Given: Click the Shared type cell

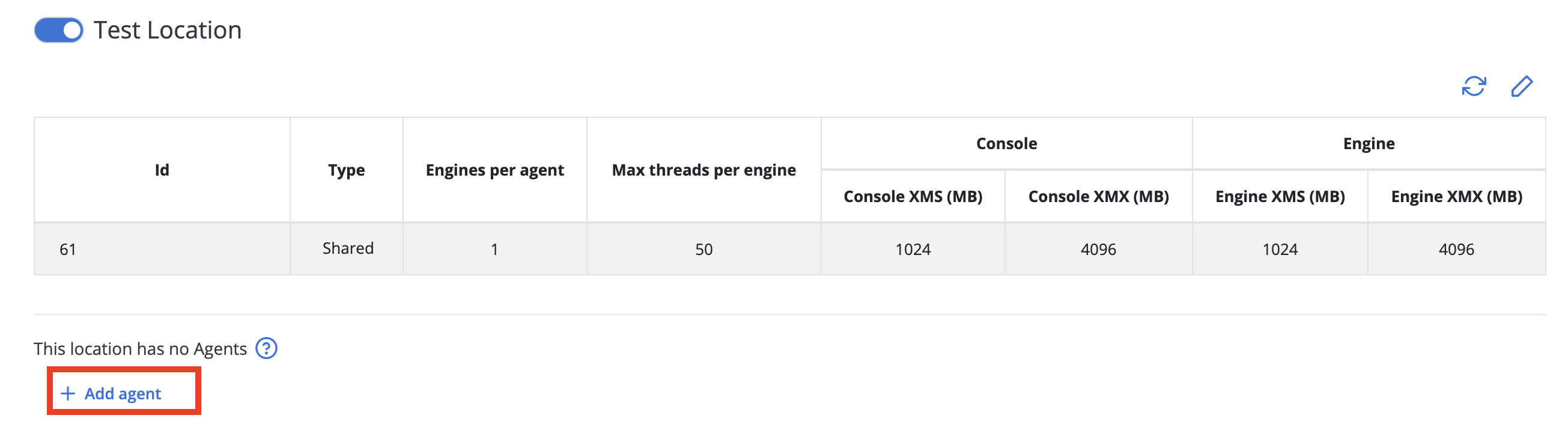Looking at the screenshot, I should click(348, 248).
